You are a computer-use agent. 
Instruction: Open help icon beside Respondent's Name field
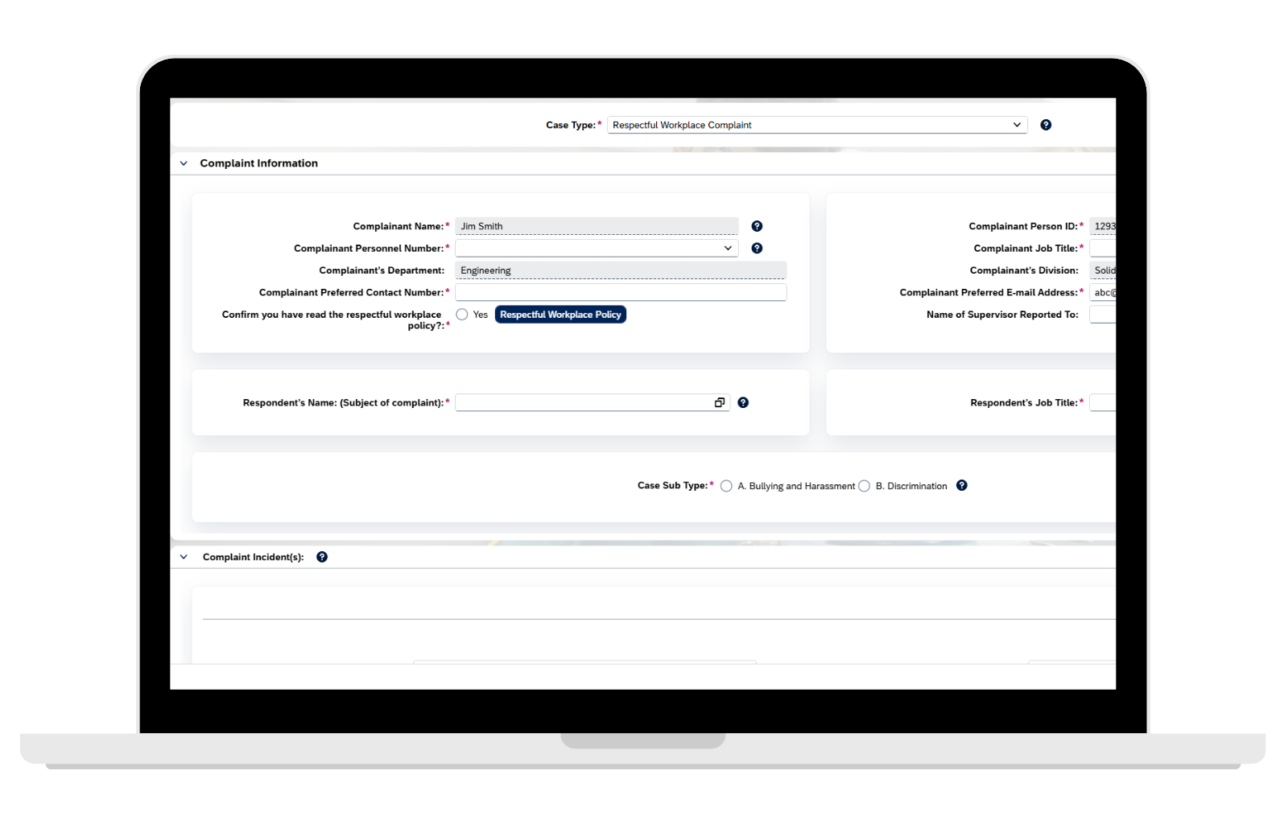click(x=743, y=402)
